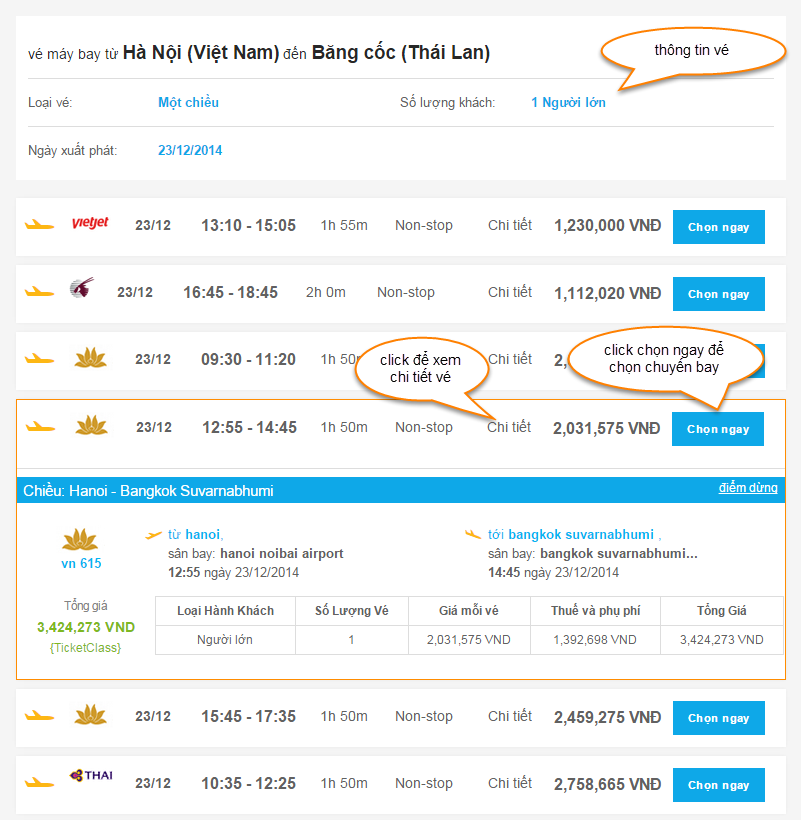Click the 'Người lớn' table cell
The height and width of the screenshot is (820, 801).
225,640
